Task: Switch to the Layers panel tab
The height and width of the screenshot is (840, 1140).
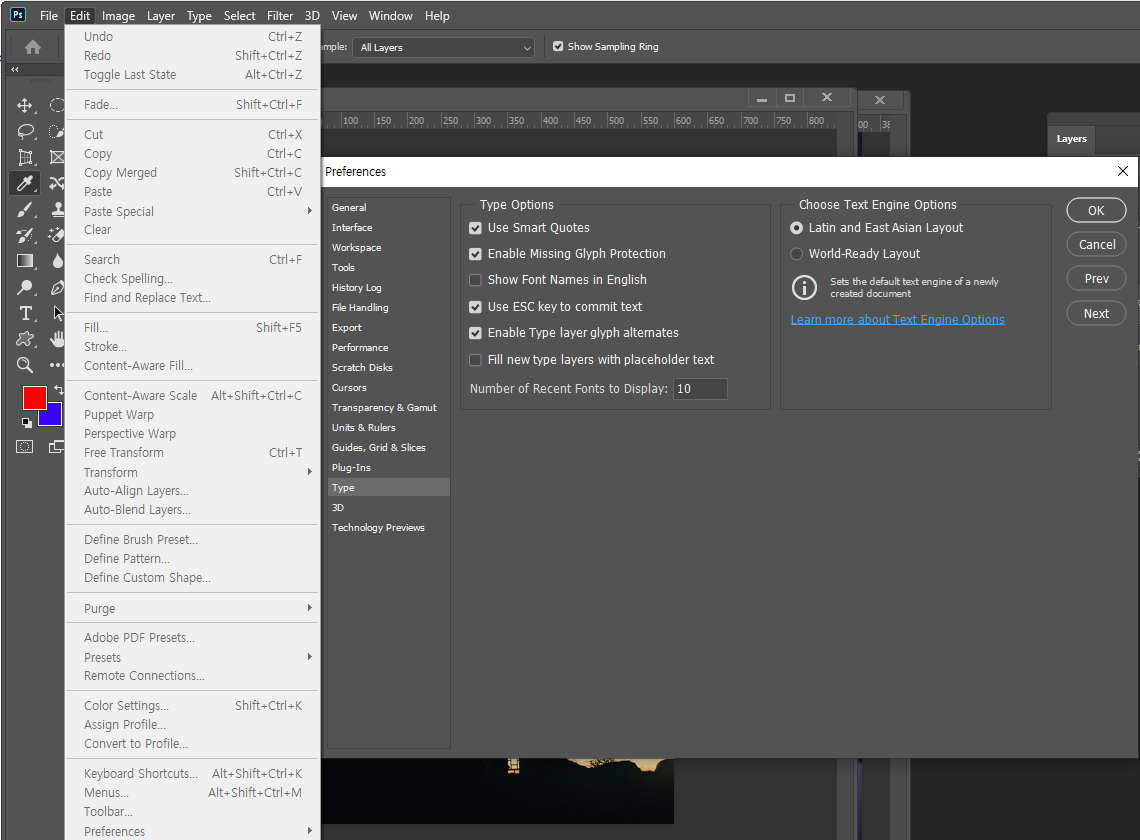Action: pyautogui.click(x=1072, y=139)
